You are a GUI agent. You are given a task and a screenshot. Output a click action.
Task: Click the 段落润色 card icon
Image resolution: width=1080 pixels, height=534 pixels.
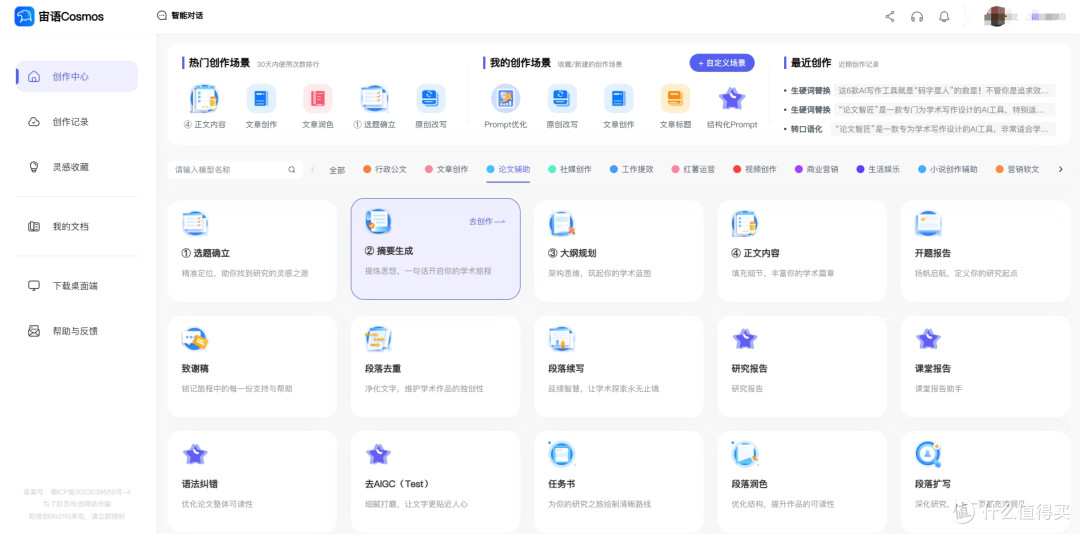(745, 454)
